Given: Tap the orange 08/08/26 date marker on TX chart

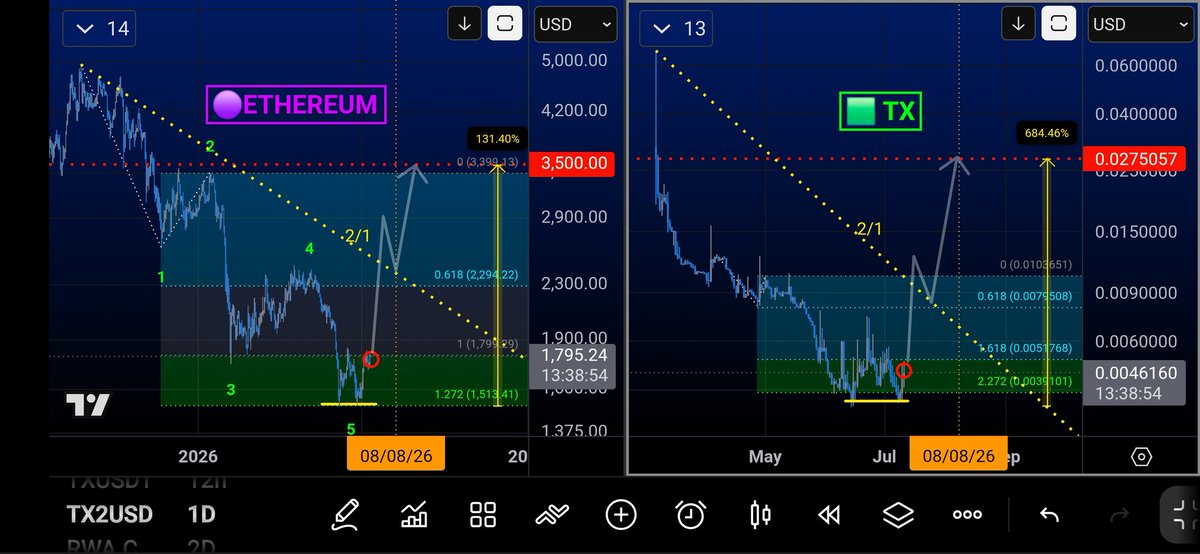Looking at the screenshot, I should click(x=958, y=456).
